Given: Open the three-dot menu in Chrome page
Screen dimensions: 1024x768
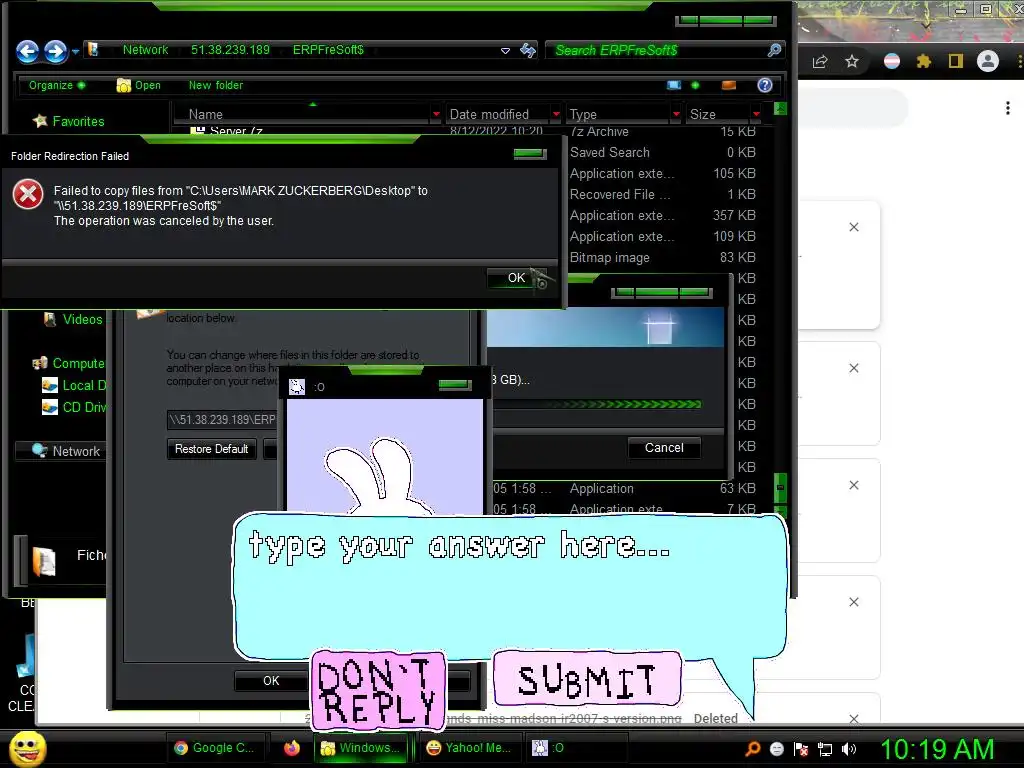Looking at the screenshot, I should pyautogui.click(x=1008, y=108).
